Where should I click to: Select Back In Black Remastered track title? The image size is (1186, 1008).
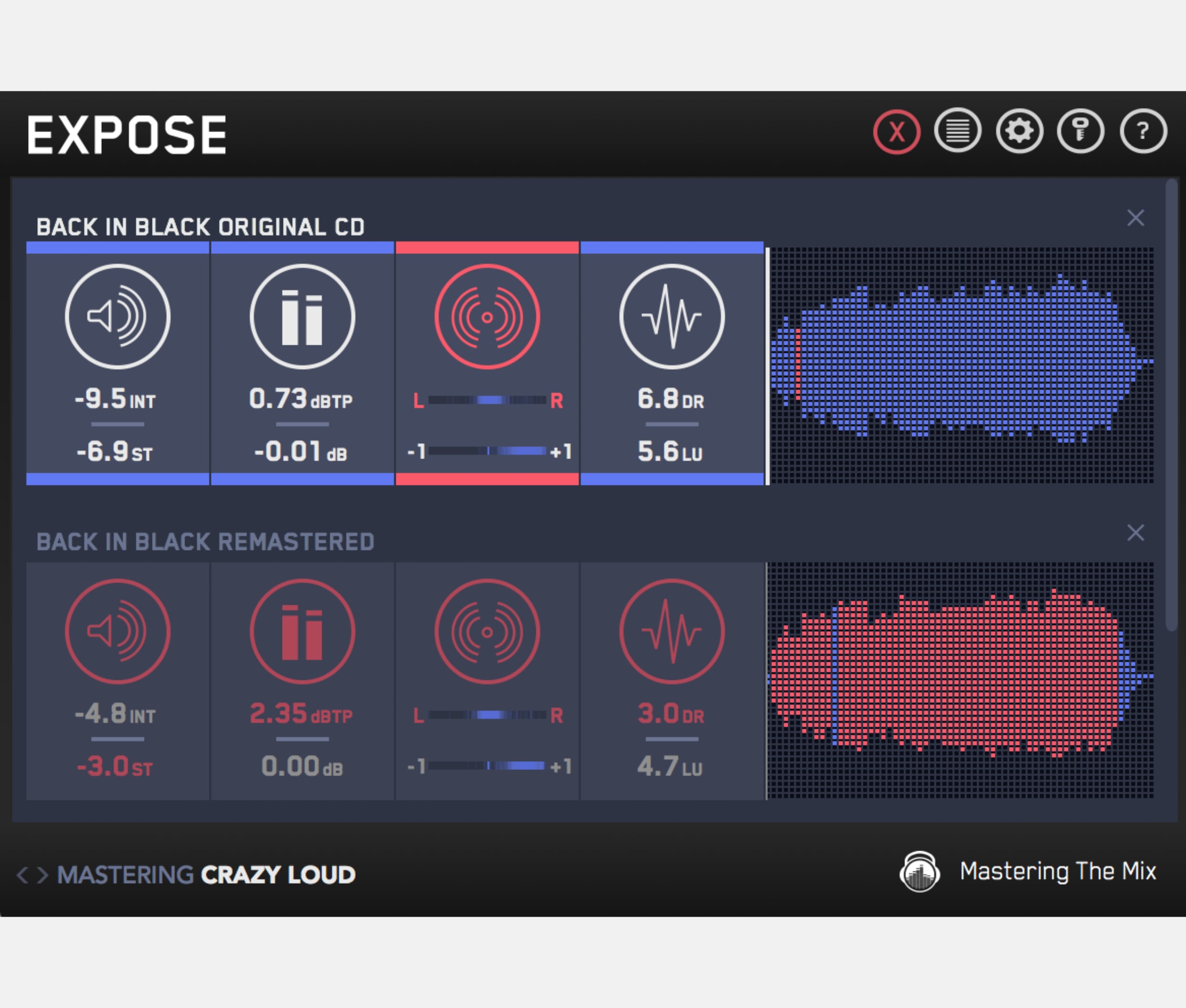click(205, 542)
